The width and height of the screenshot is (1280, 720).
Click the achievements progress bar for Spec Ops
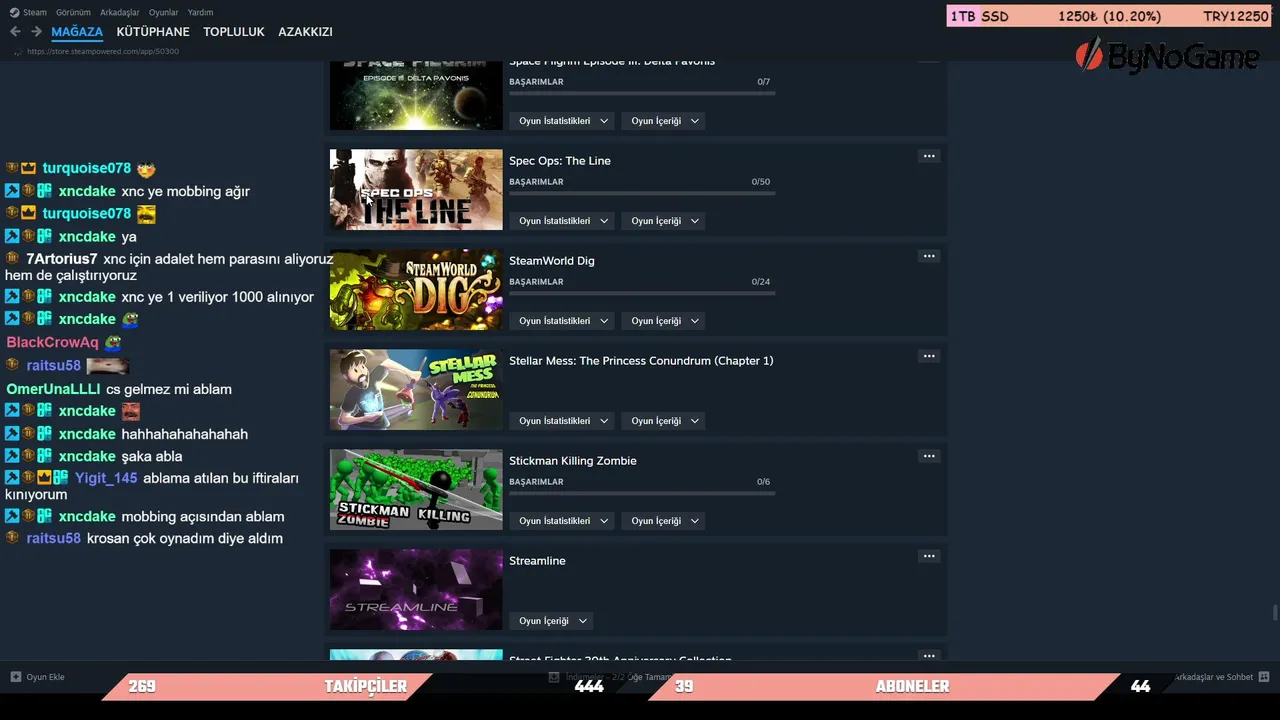642,193
